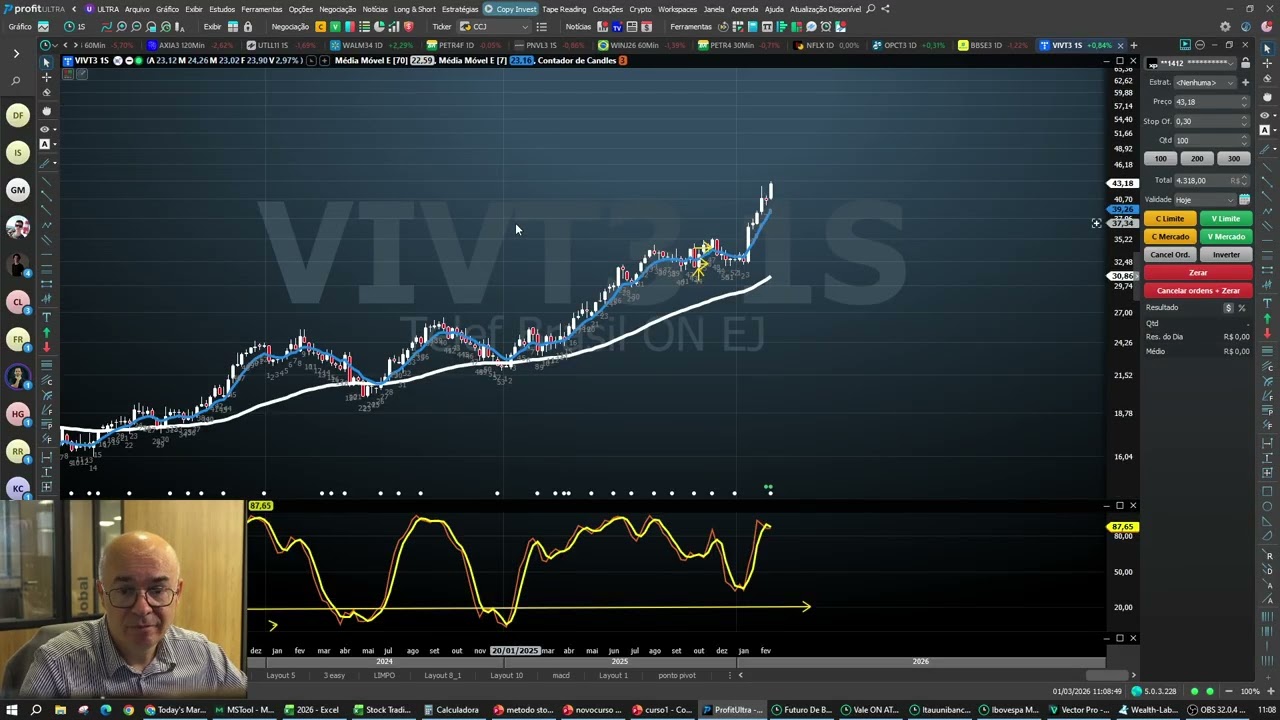Add a strategy with the plus icon

(1245, 83)
